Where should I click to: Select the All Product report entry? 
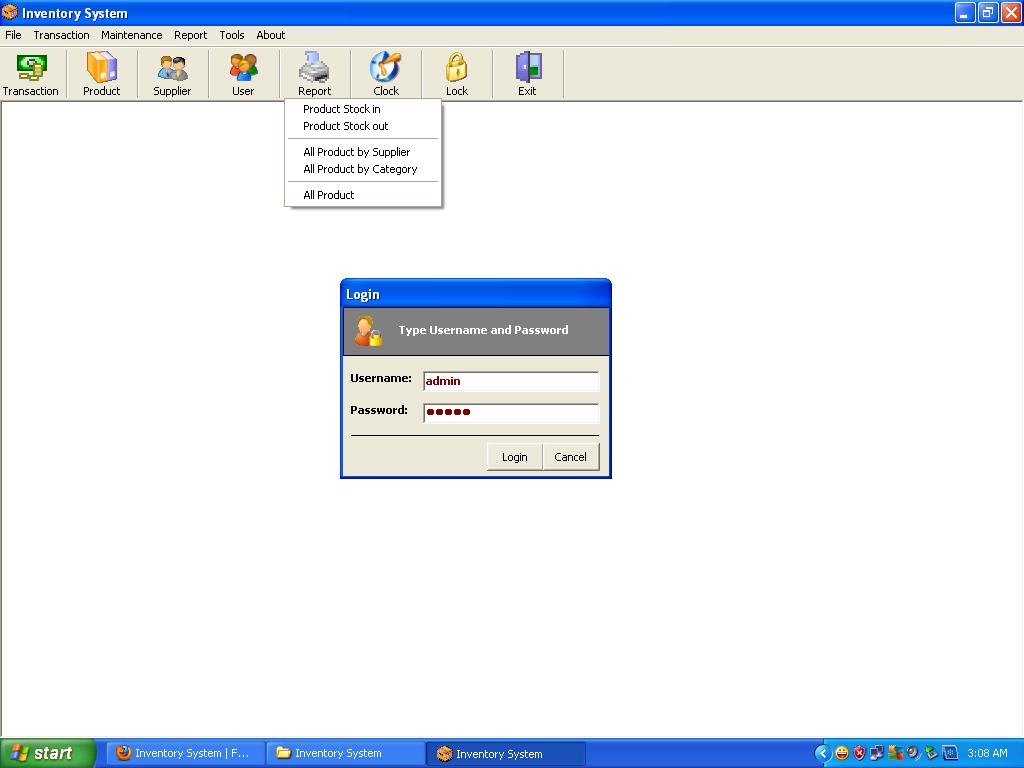(x=329, y=195)
